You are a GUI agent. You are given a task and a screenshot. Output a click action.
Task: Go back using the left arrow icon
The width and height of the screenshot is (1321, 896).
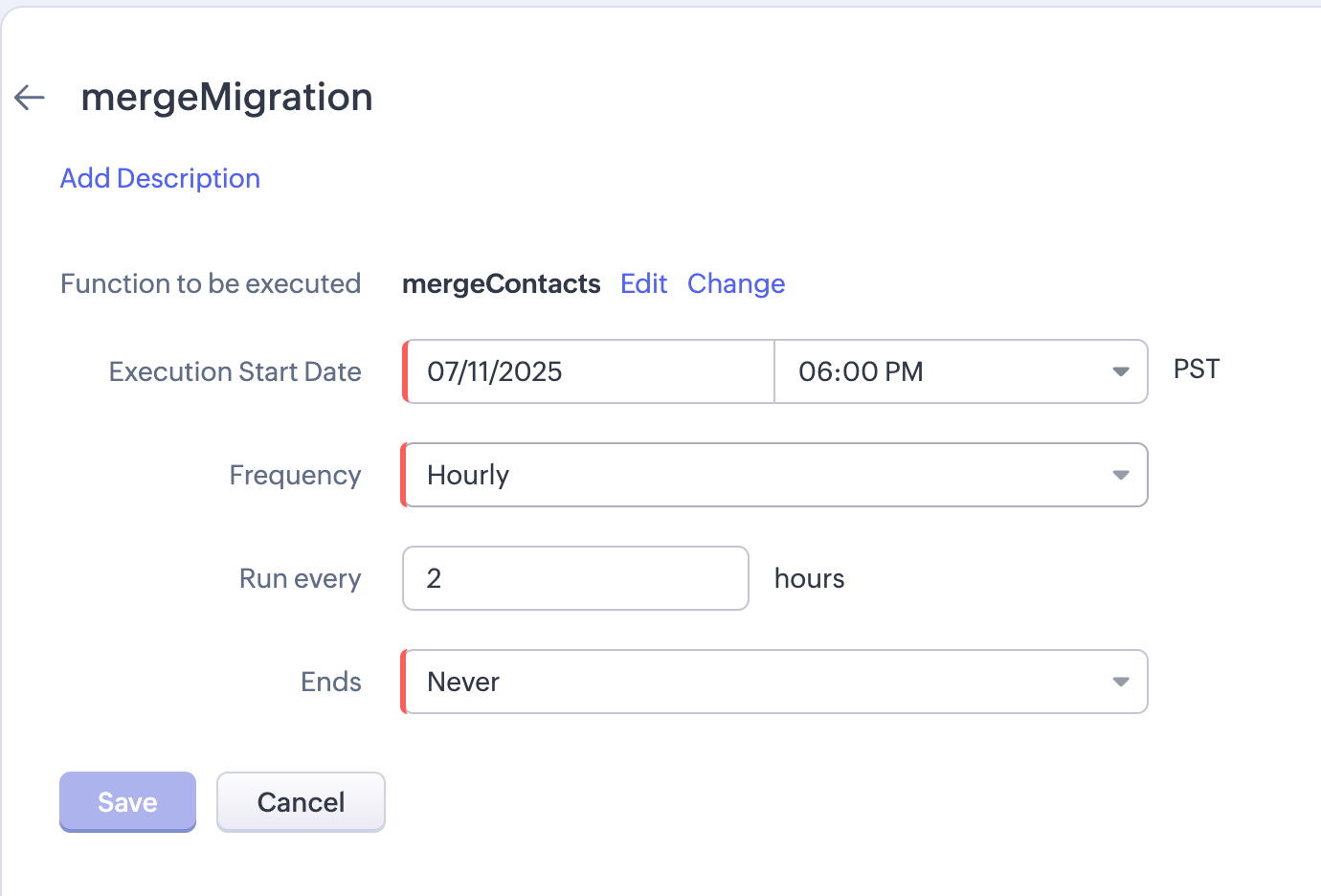point(30,97)
